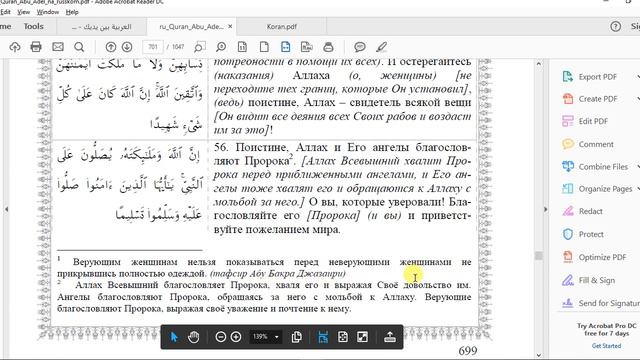The image size is (640, 360).
Task: Choose the arrow selection tool in floating bar
Action: [x=174, y=337]
